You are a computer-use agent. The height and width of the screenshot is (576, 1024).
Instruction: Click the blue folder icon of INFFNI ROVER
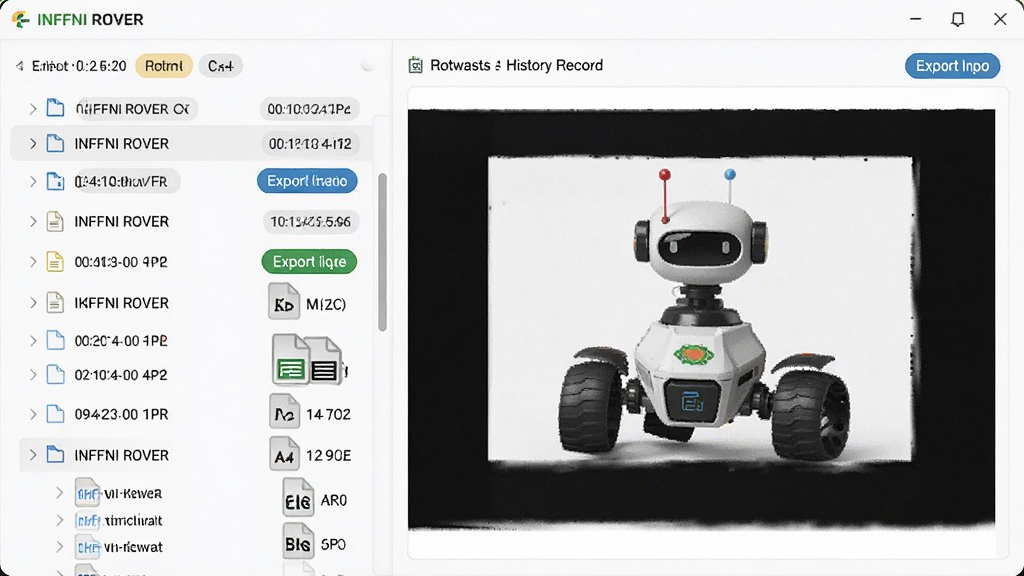tap(56, 455)
